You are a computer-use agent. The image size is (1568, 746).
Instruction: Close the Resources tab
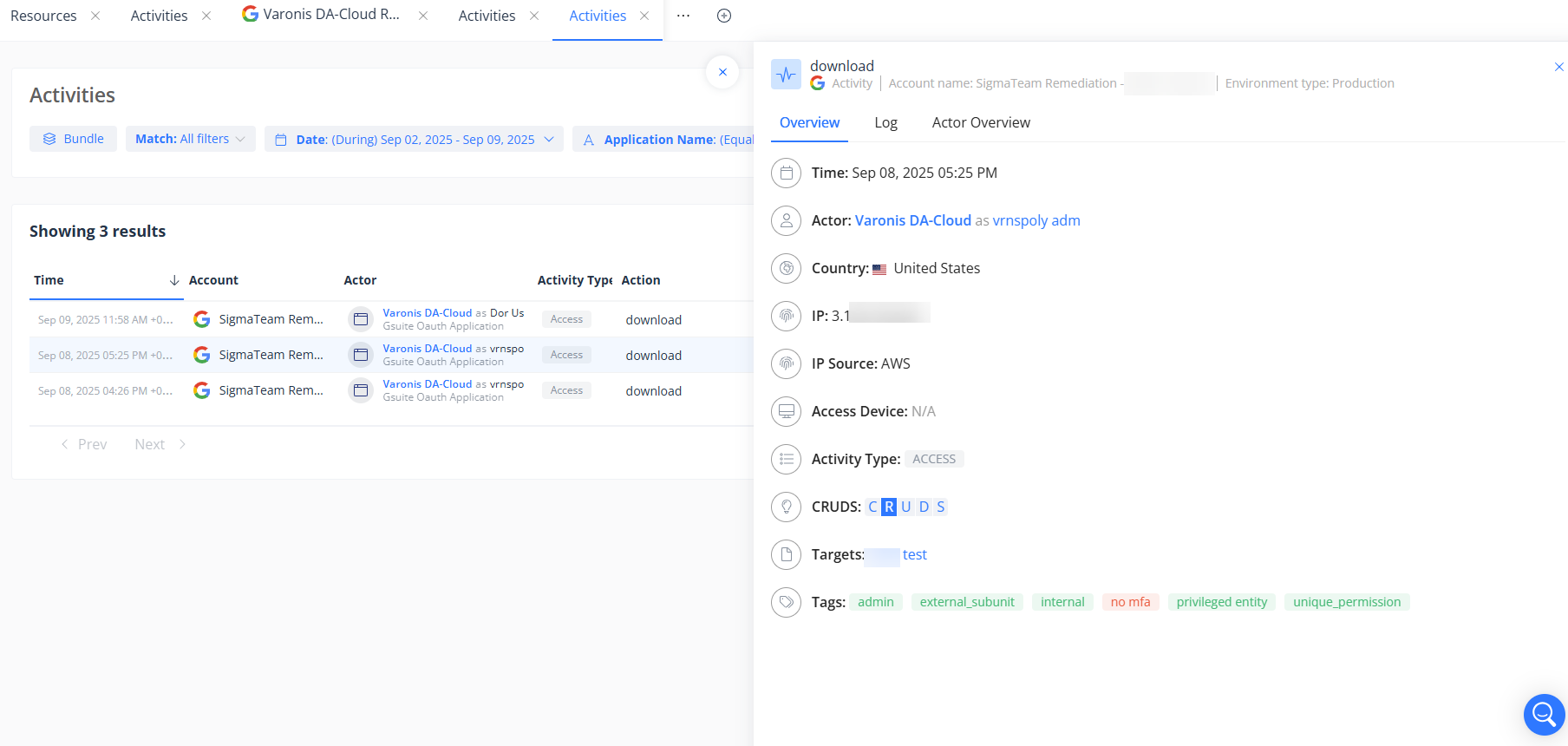pos(95,16)
